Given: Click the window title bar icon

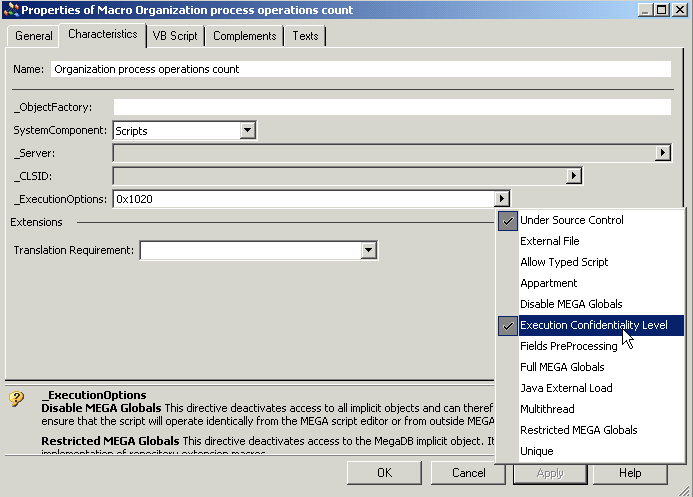Looking at the screenshot, I should coord(11,10).
